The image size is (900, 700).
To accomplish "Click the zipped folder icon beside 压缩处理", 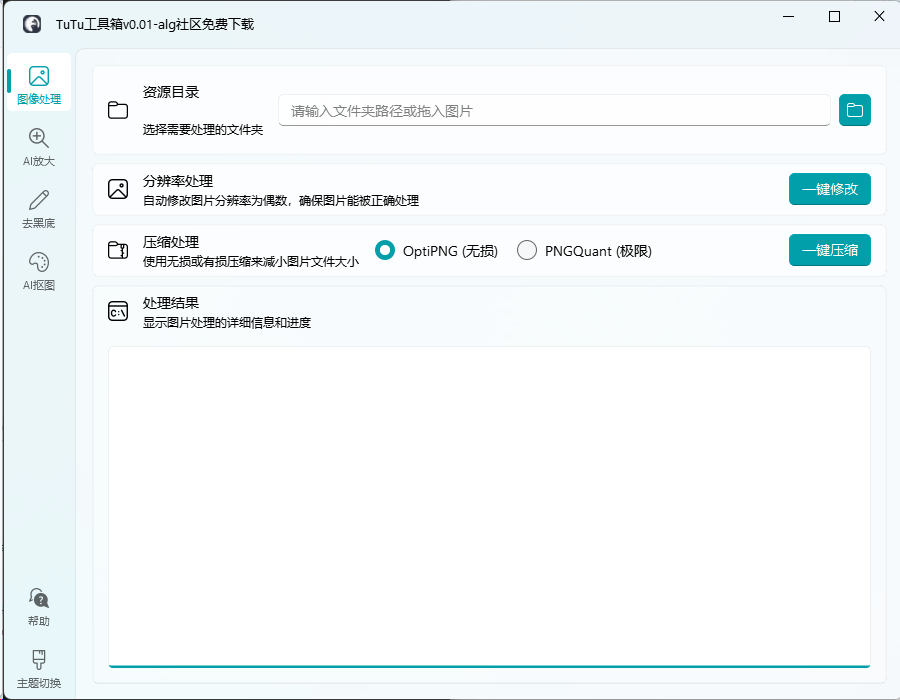I will tap(118, 250).
